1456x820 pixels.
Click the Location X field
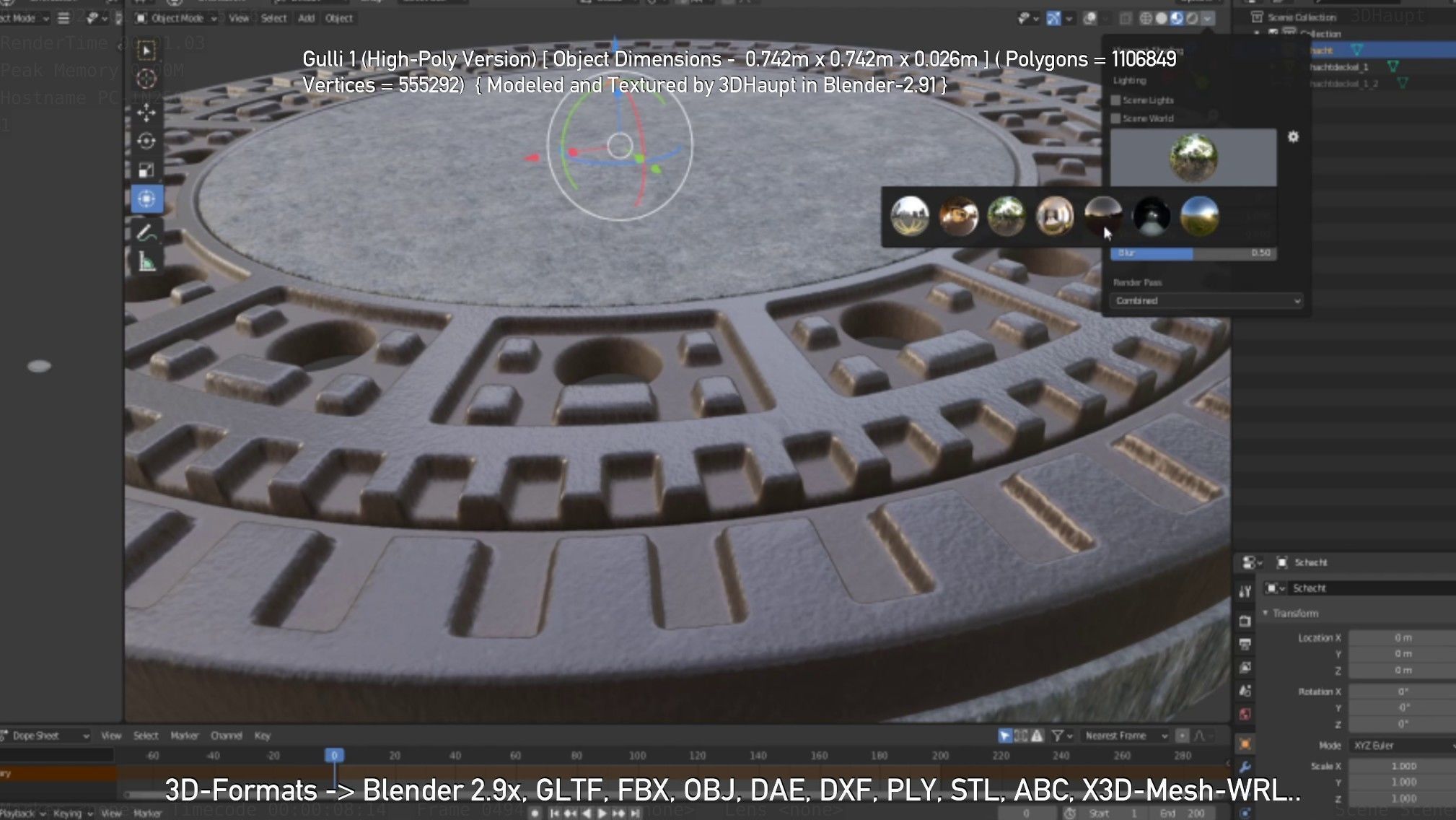[1403, 638]
